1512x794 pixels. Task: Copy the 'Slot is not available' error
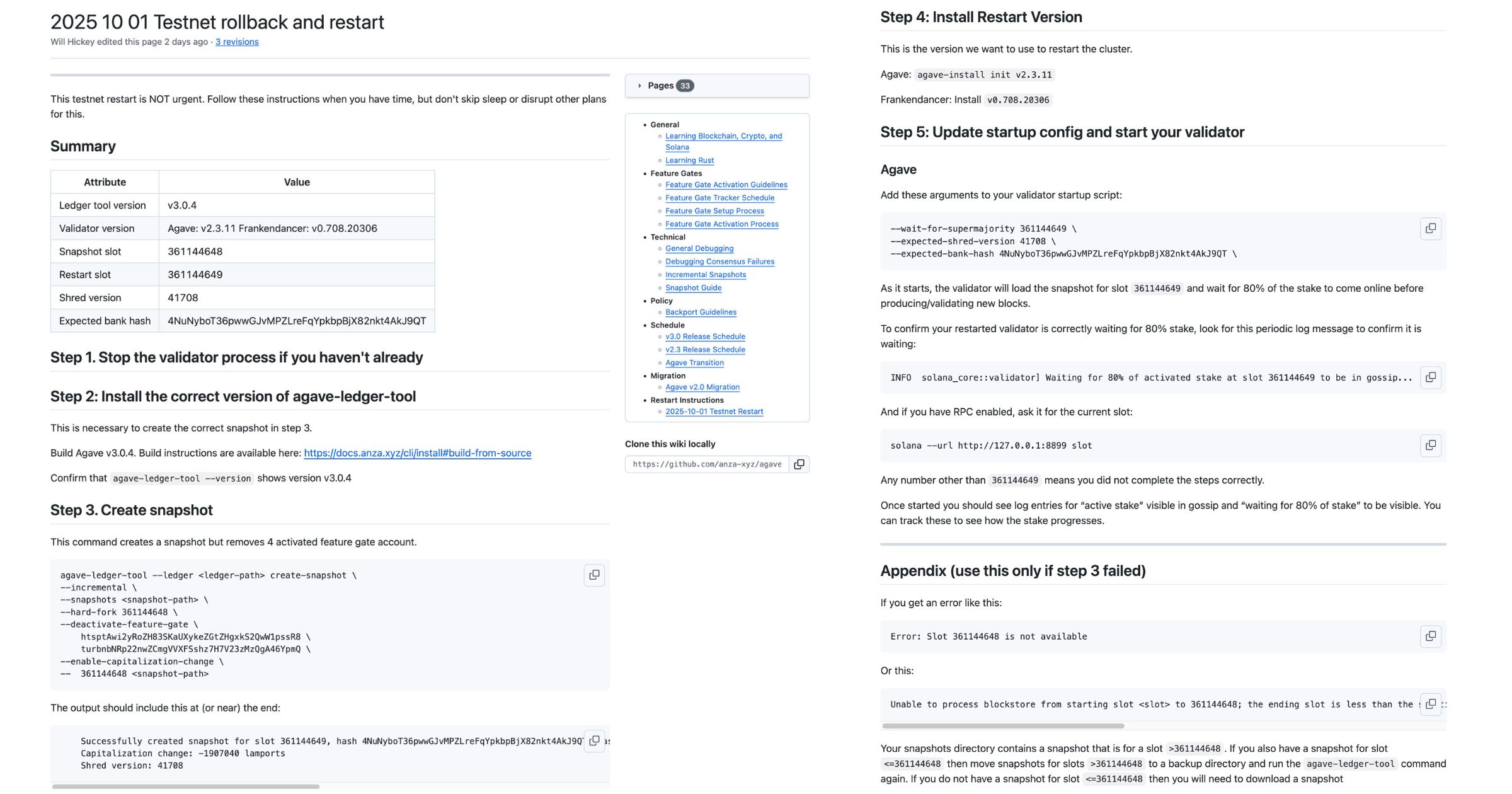pos(1431,636)
